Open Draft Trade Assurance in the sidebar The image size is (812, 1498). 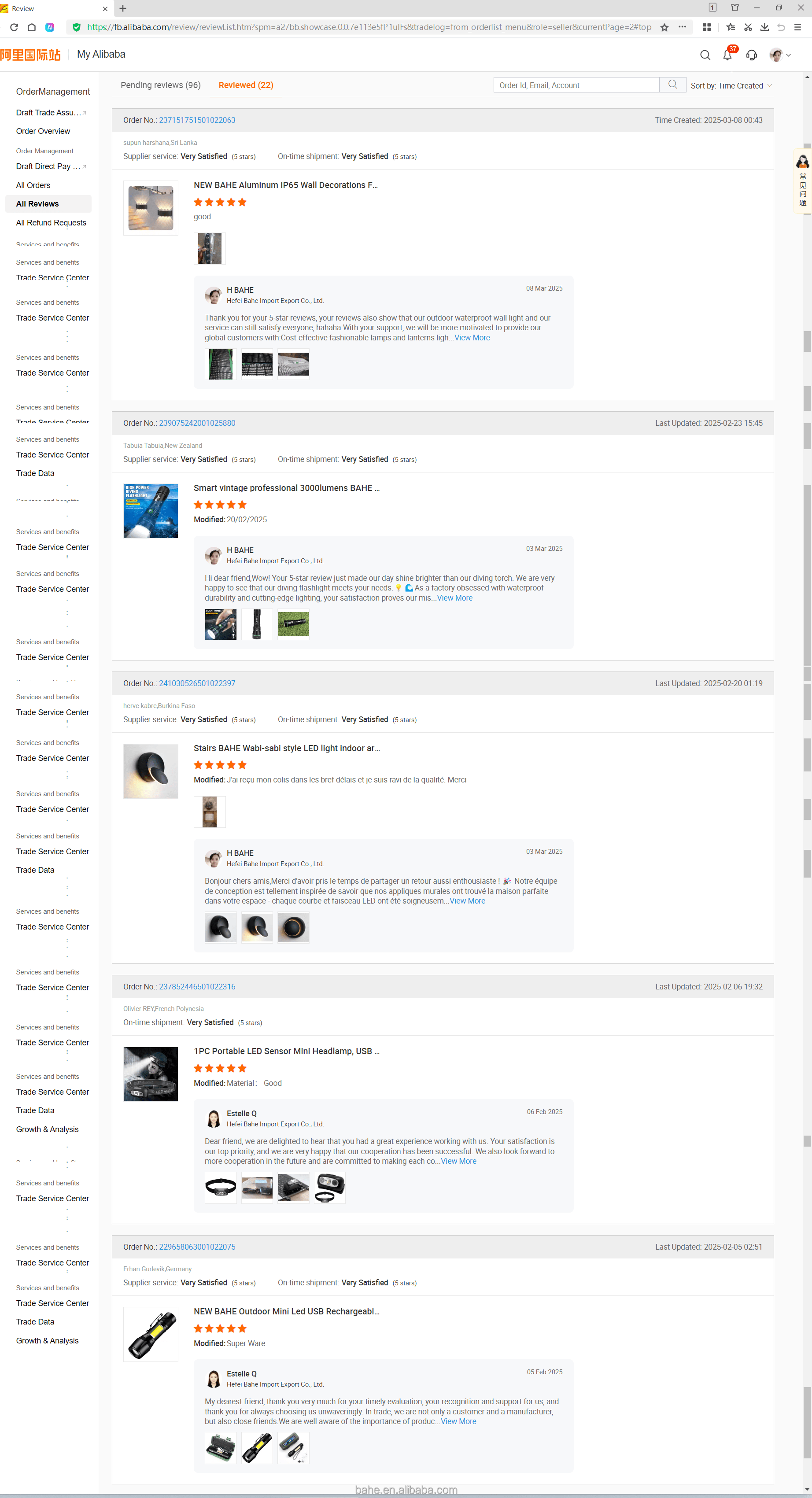(51, 113)
